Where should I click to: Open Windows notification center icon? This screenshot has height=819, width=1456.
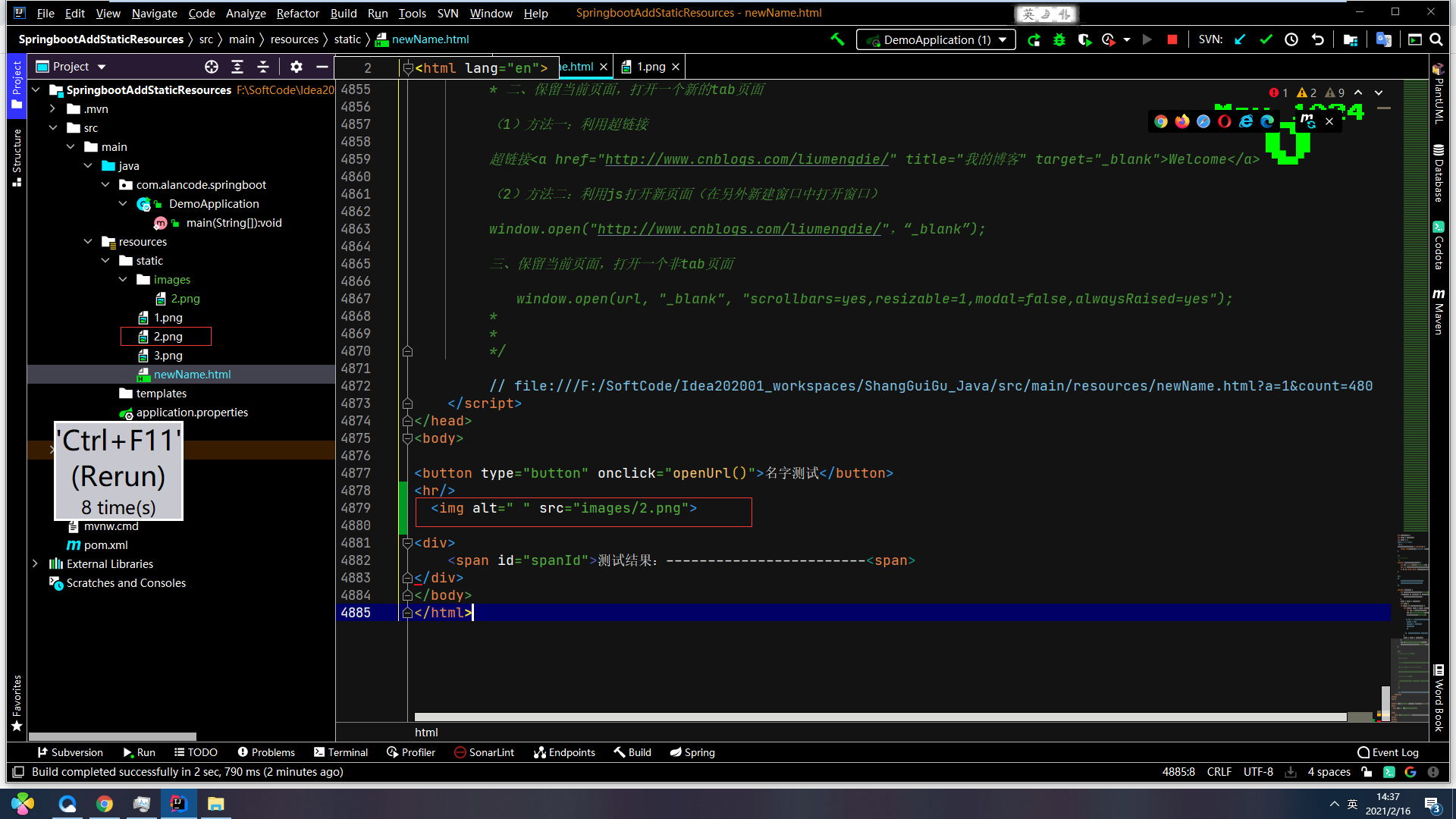click(1432, 805)
